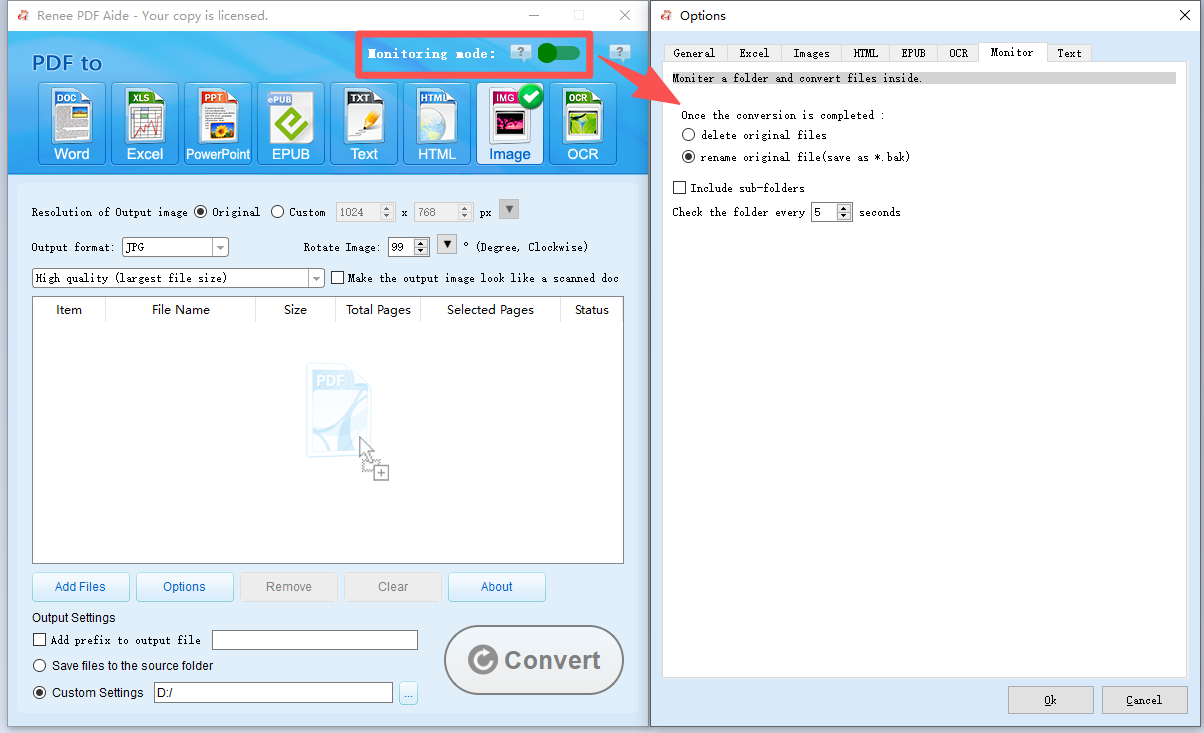This screenshot has height=733, width=1204.
Task: Expand the quality preset dropdown
Action: point(316,277)
